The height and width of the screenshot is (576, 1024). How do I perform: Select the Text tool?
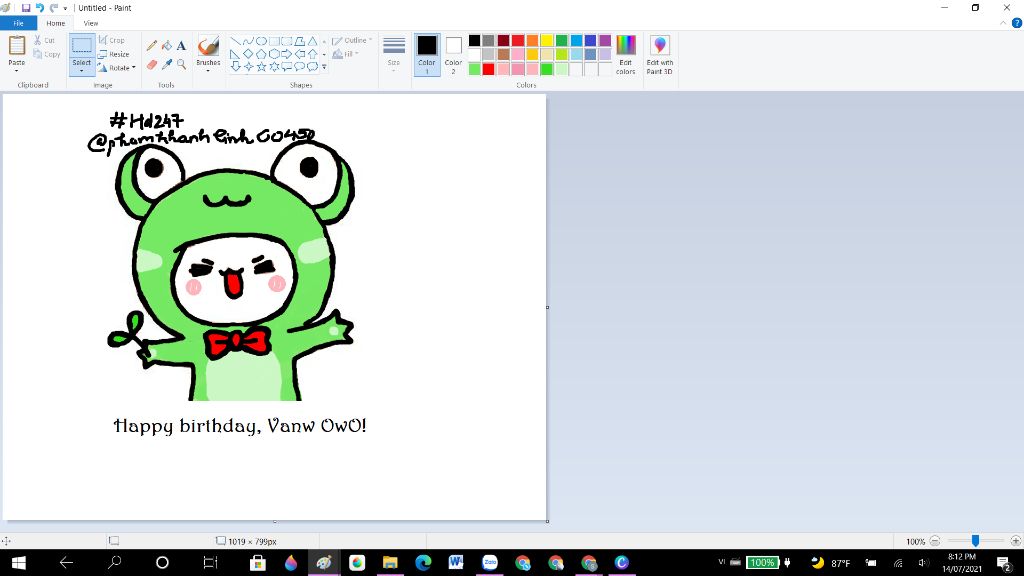point(181,45)
